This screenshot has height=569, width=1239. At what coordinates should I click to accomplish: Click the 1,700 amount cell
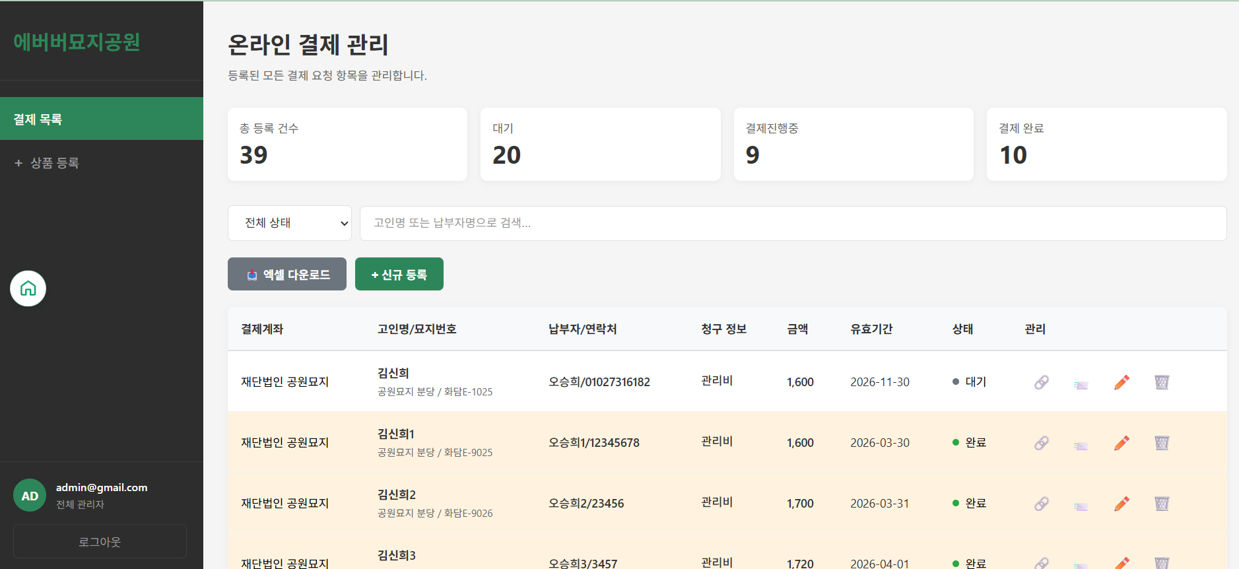[x=800, y=504]
